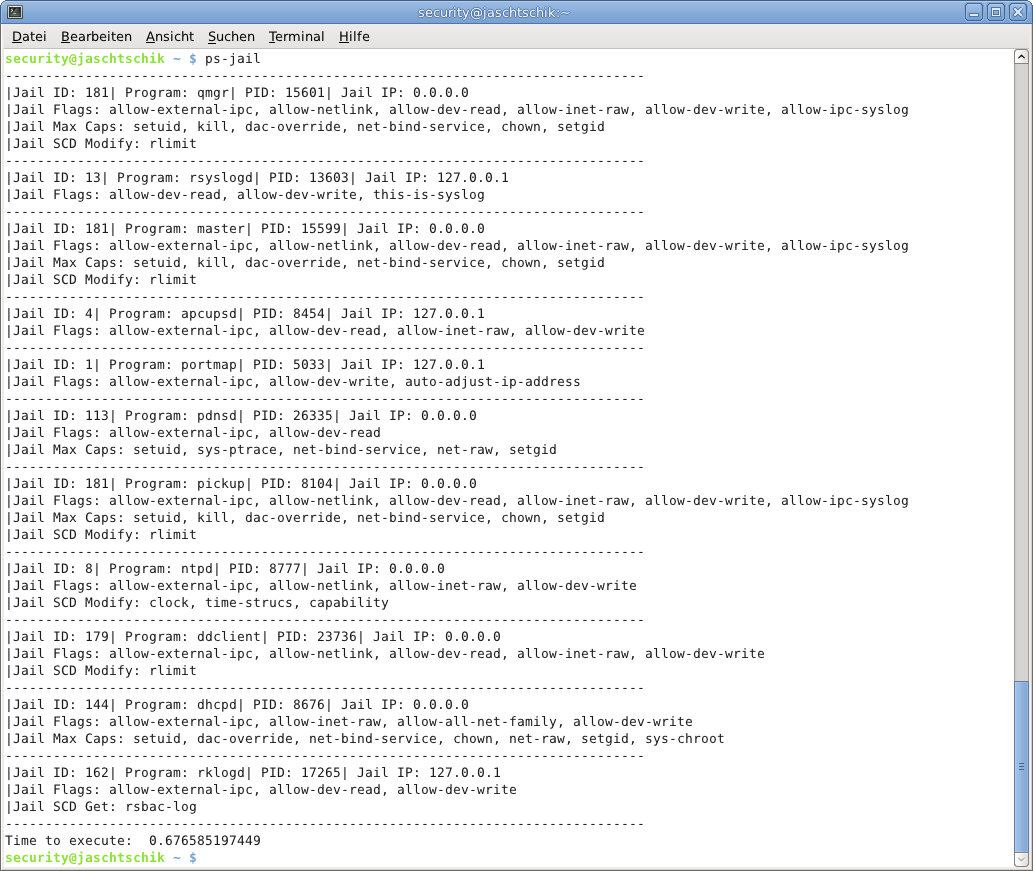Click the vertical scrollbar thumb
The width and height of the screenshot is (1033, 871).
(x=1021, y=766)
